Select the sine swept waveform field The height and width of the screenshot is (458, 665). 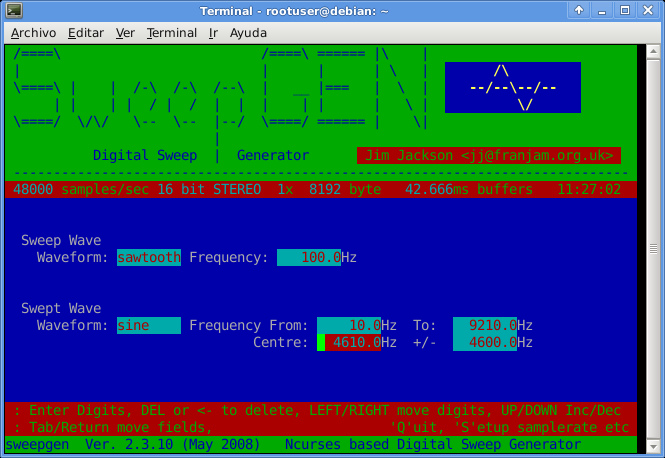149,325
